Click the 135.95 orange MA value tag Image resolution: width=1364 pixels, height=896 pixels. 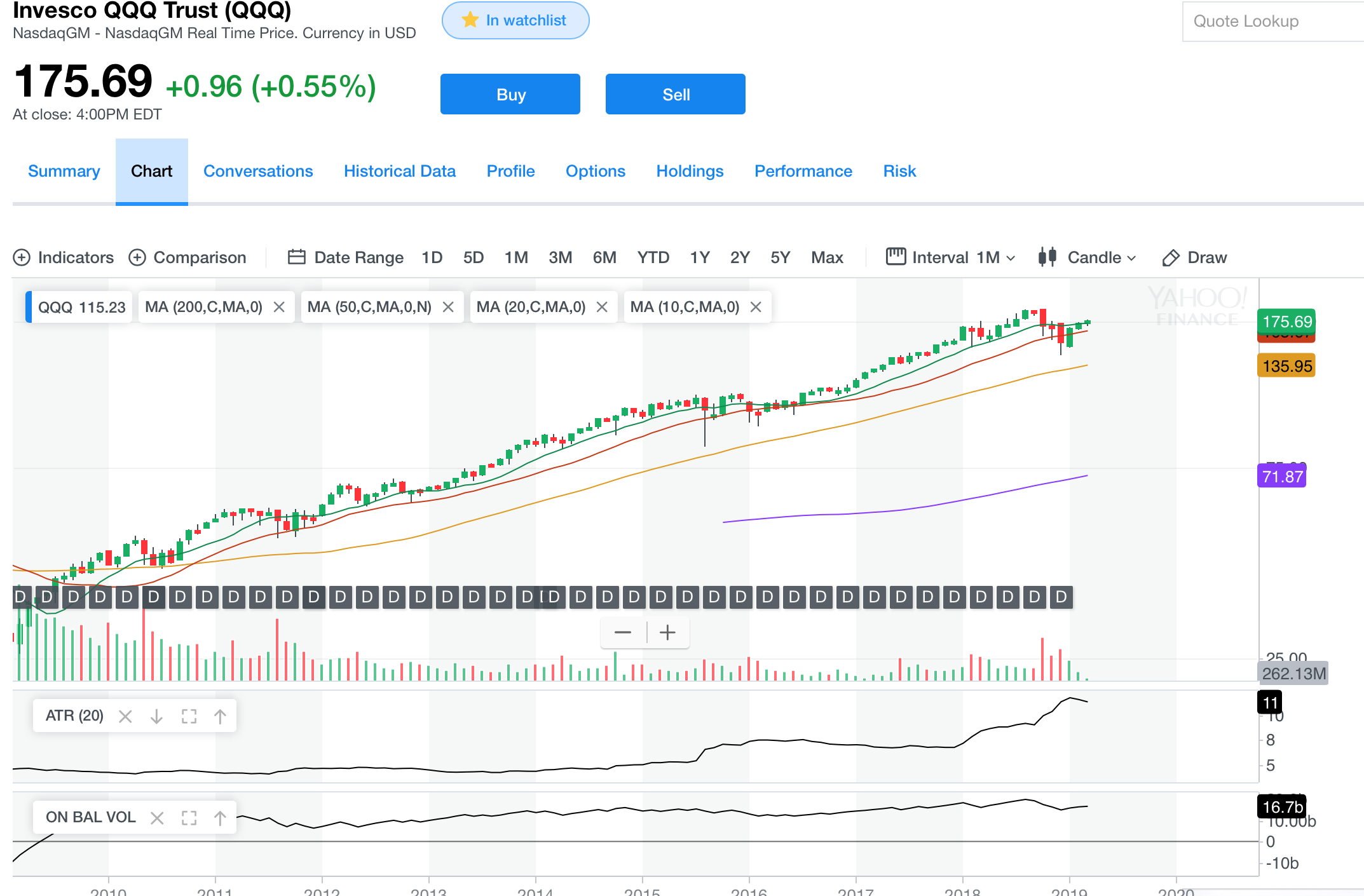pyautogui.click(x=1286, y=366)
